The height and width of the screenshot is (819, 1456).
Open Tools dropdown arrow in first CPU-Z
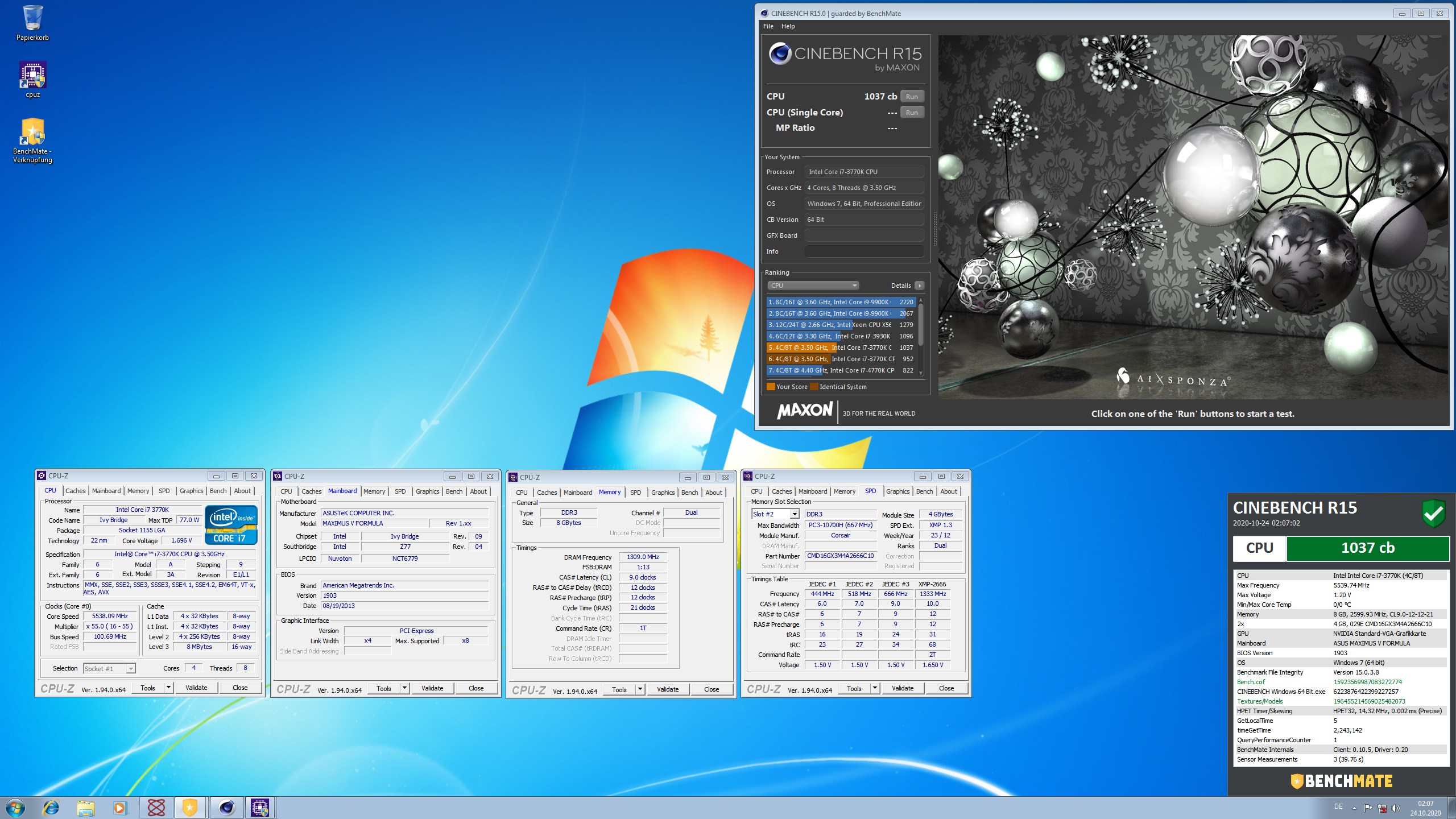point(168,688)
